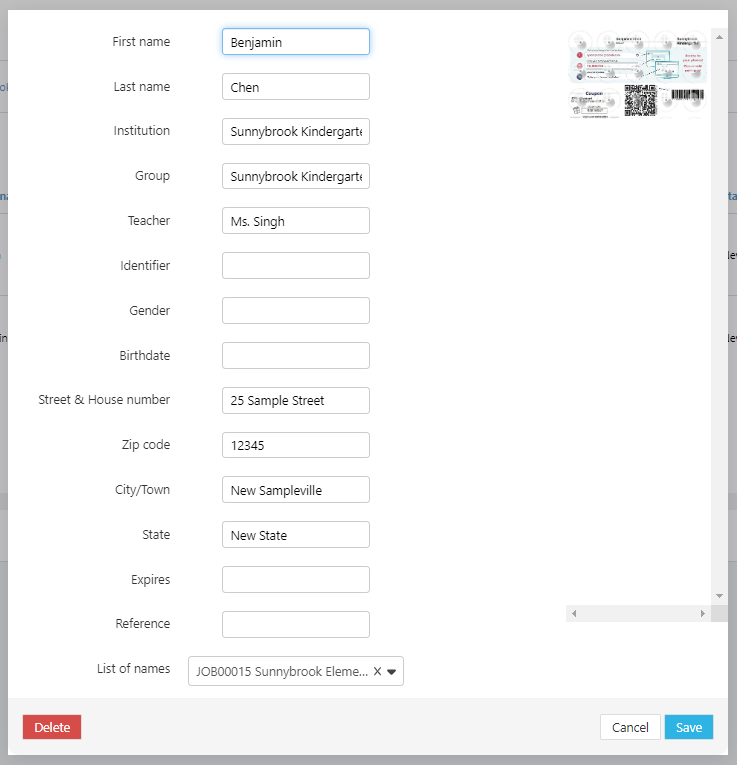Edit the City/Town field New Sampleville

coord(296,490)
